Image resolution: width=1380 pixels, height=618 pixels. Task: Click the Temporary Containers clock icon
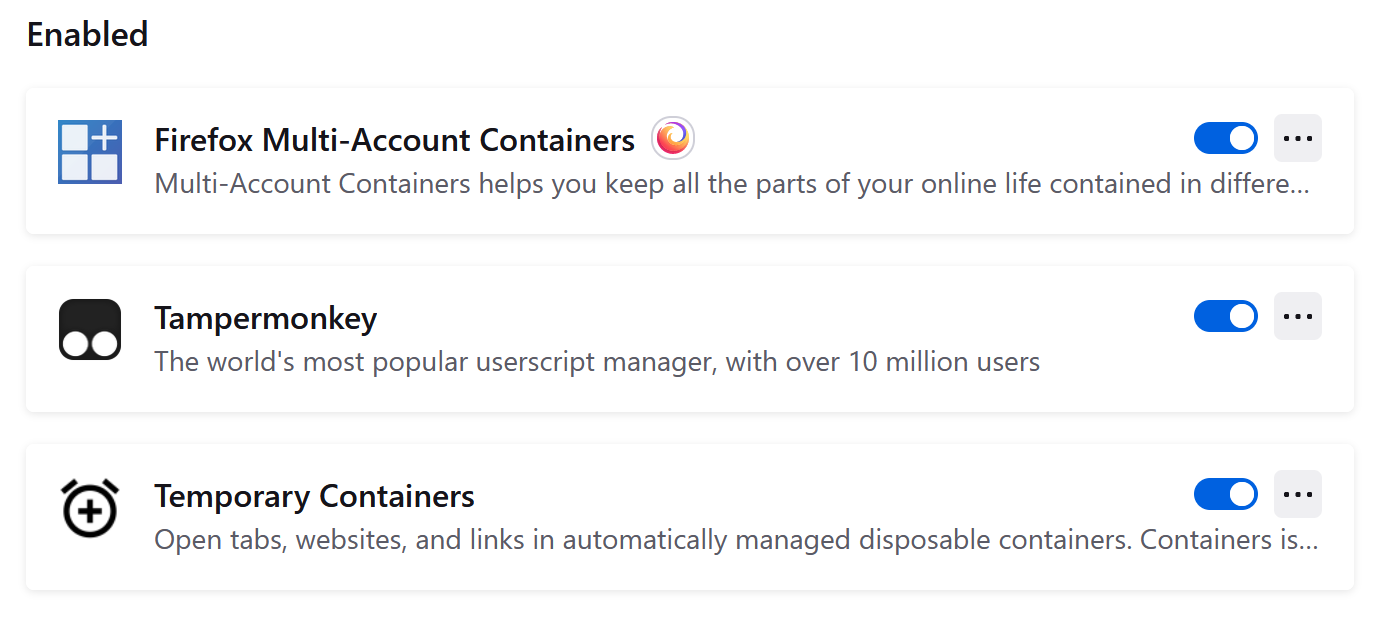[90, 508]
